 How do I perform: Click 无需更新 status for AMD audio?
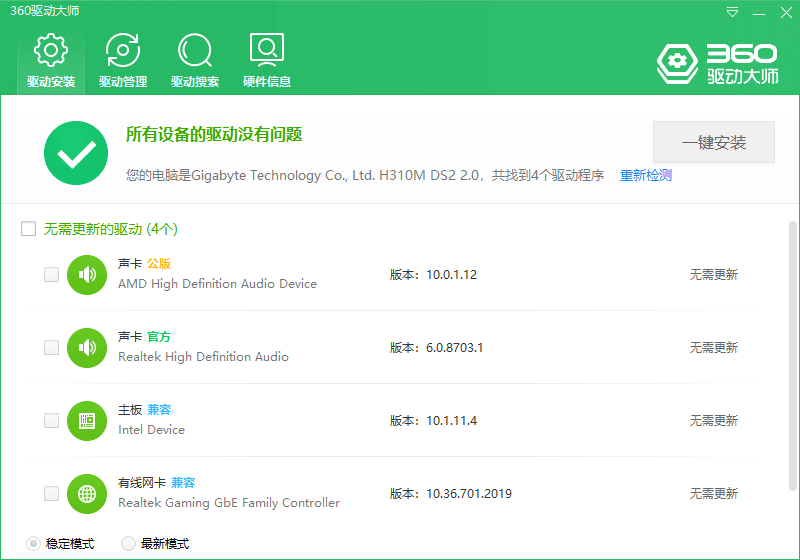click(714, 275)
